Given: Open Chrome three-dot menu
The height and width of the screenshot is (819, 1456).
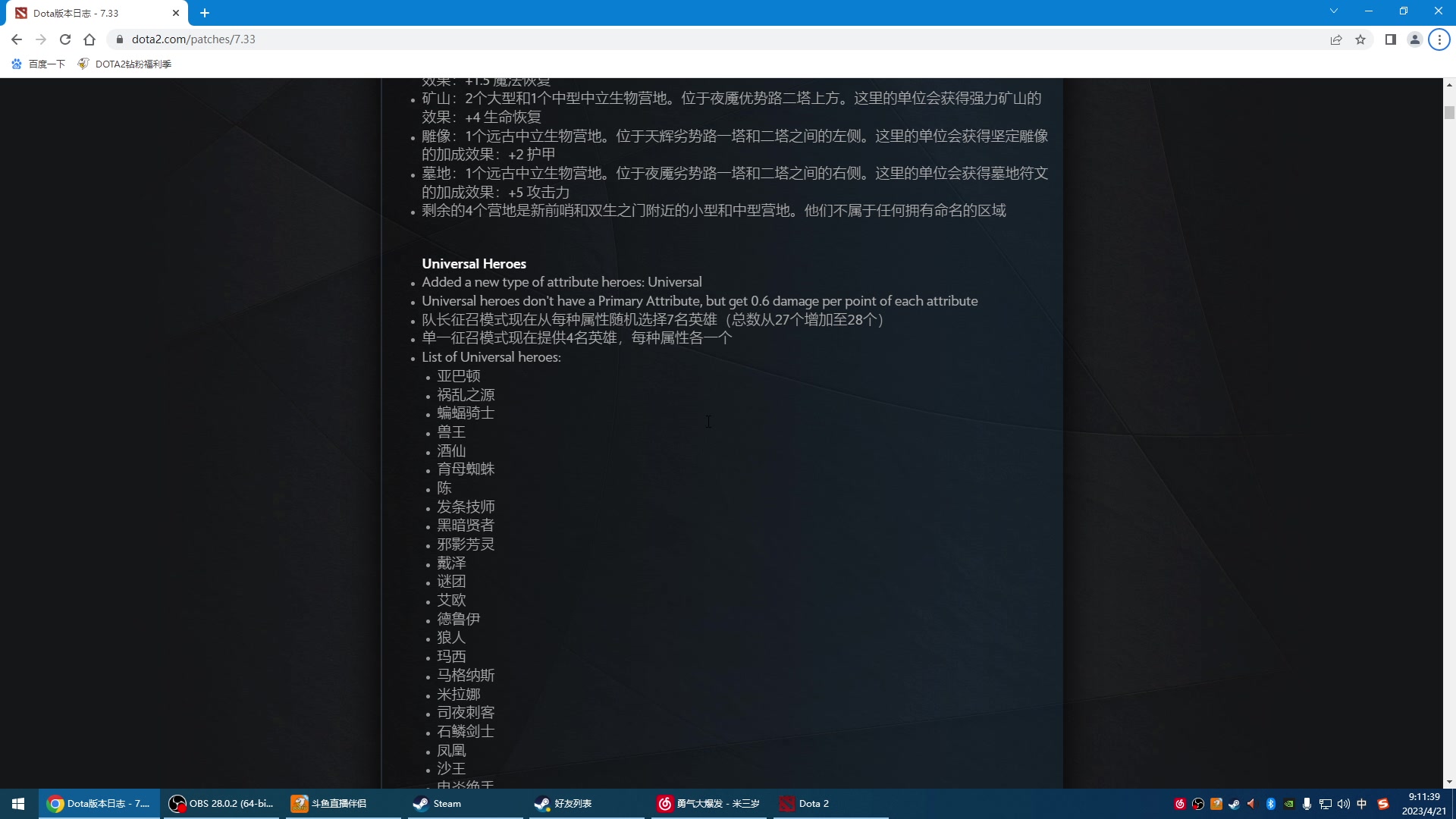Looking at the screenshot, I should 1439,39.
